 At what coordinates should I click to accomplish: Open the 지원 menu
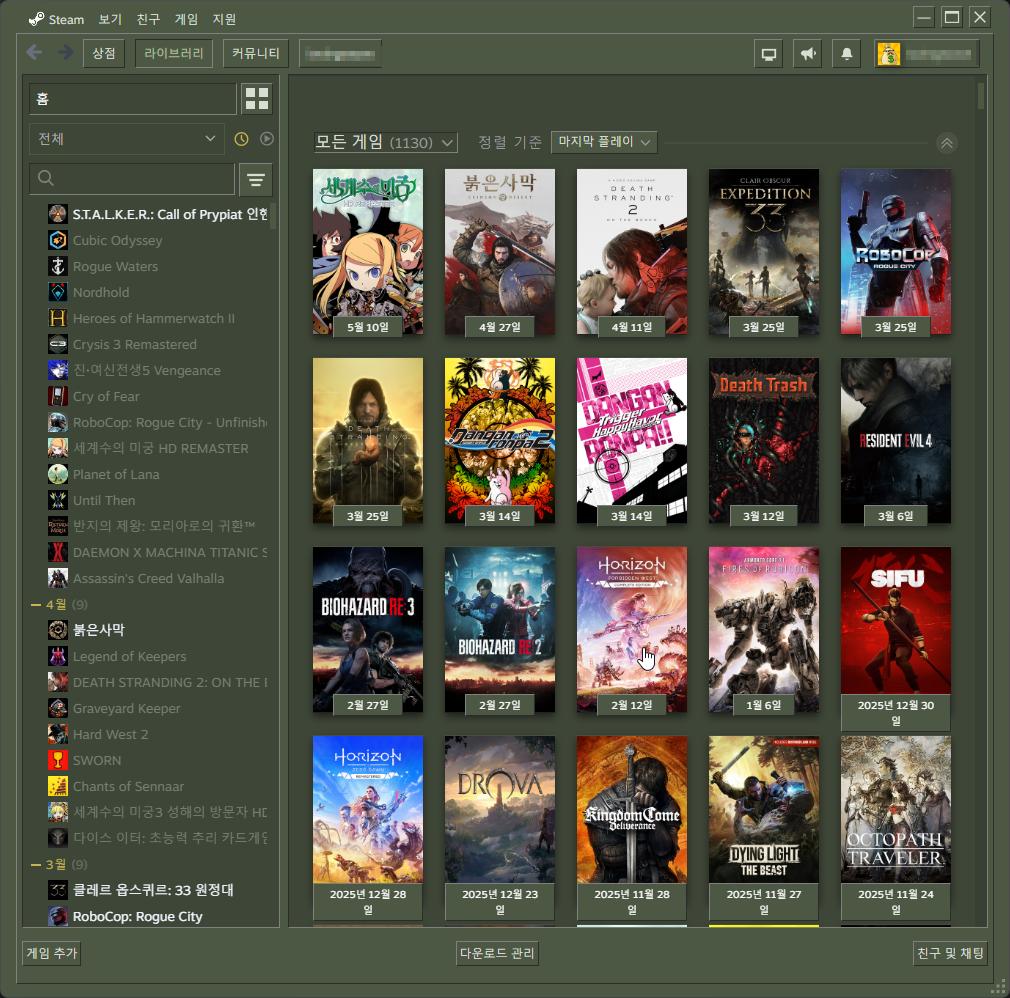click(x=224, y=19)
